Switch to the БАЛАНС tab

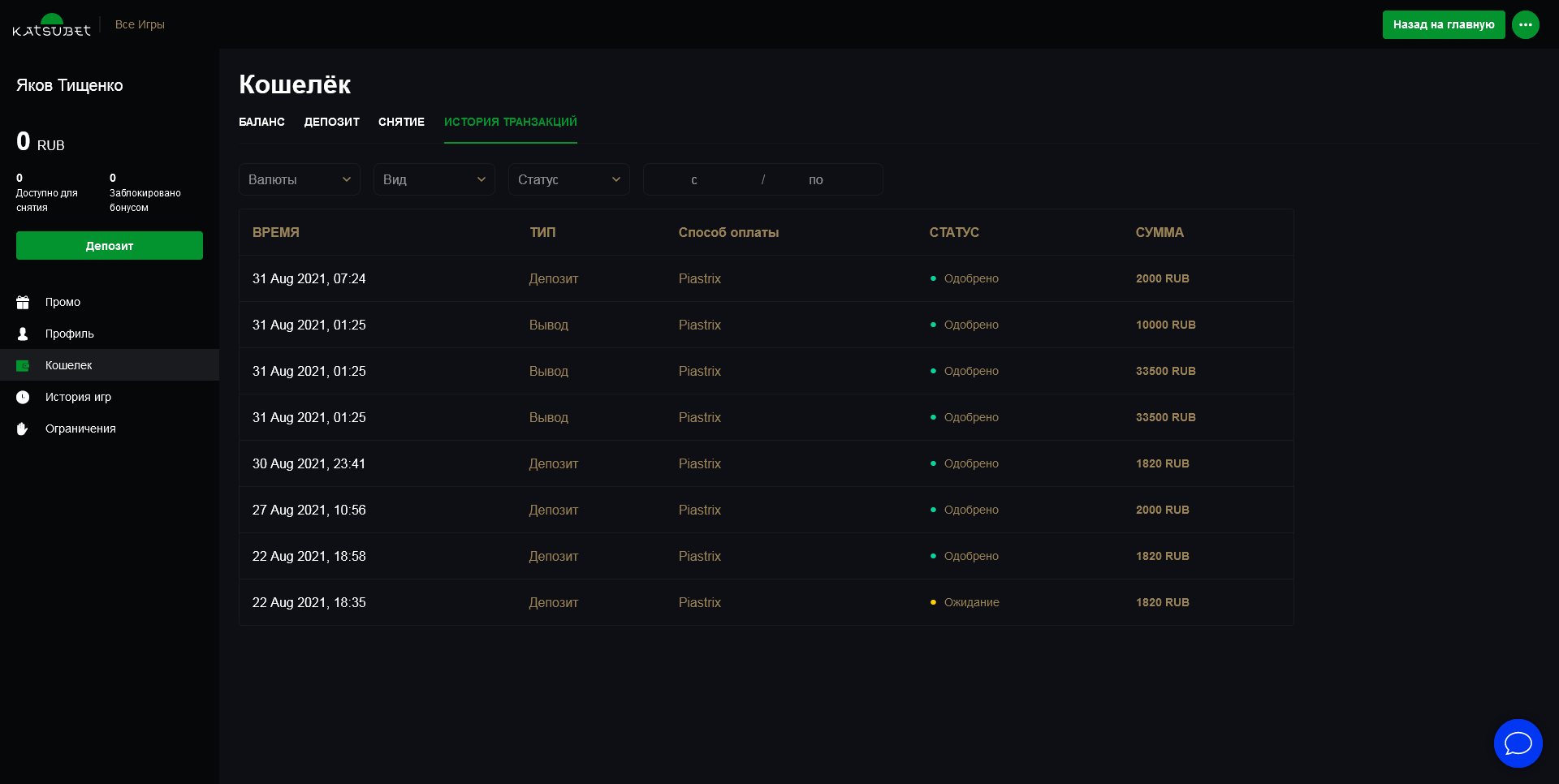tap(261, 122)
